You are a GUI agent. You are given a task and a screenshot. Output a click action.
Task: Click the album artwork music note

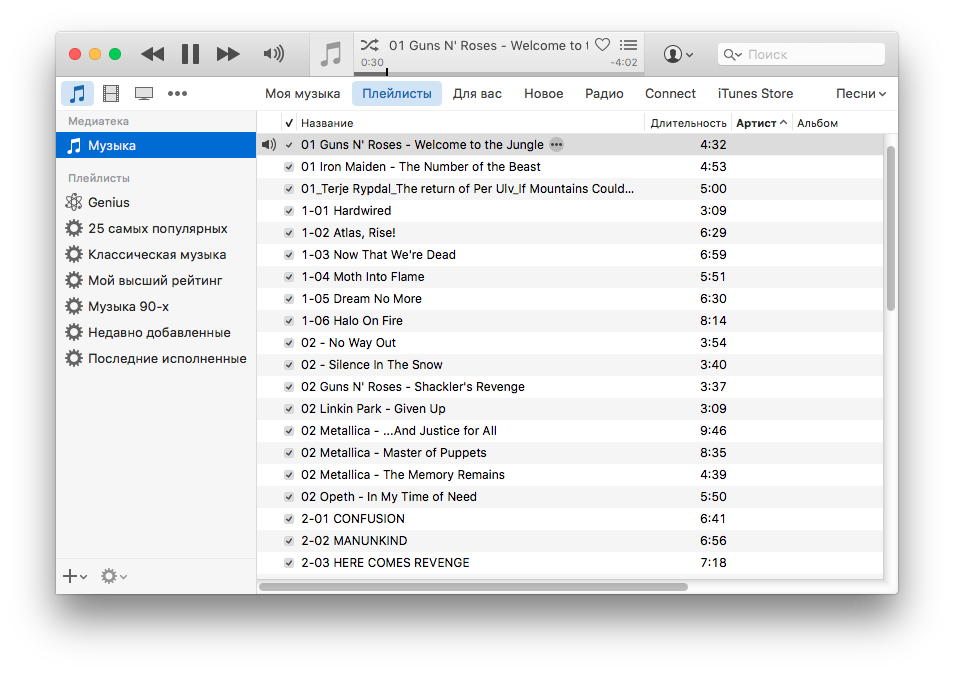coord(331,54)
